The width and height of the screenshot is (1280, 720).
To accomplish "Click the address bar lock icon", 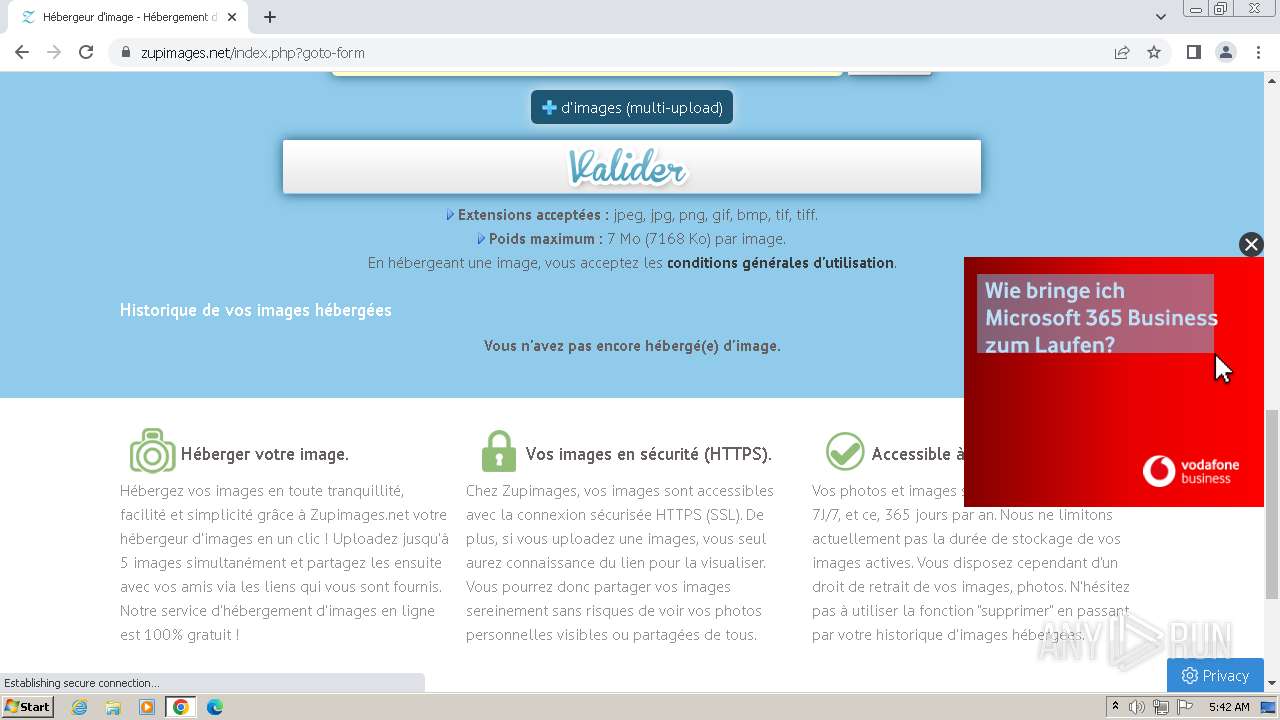I will [x=126, y=53].
